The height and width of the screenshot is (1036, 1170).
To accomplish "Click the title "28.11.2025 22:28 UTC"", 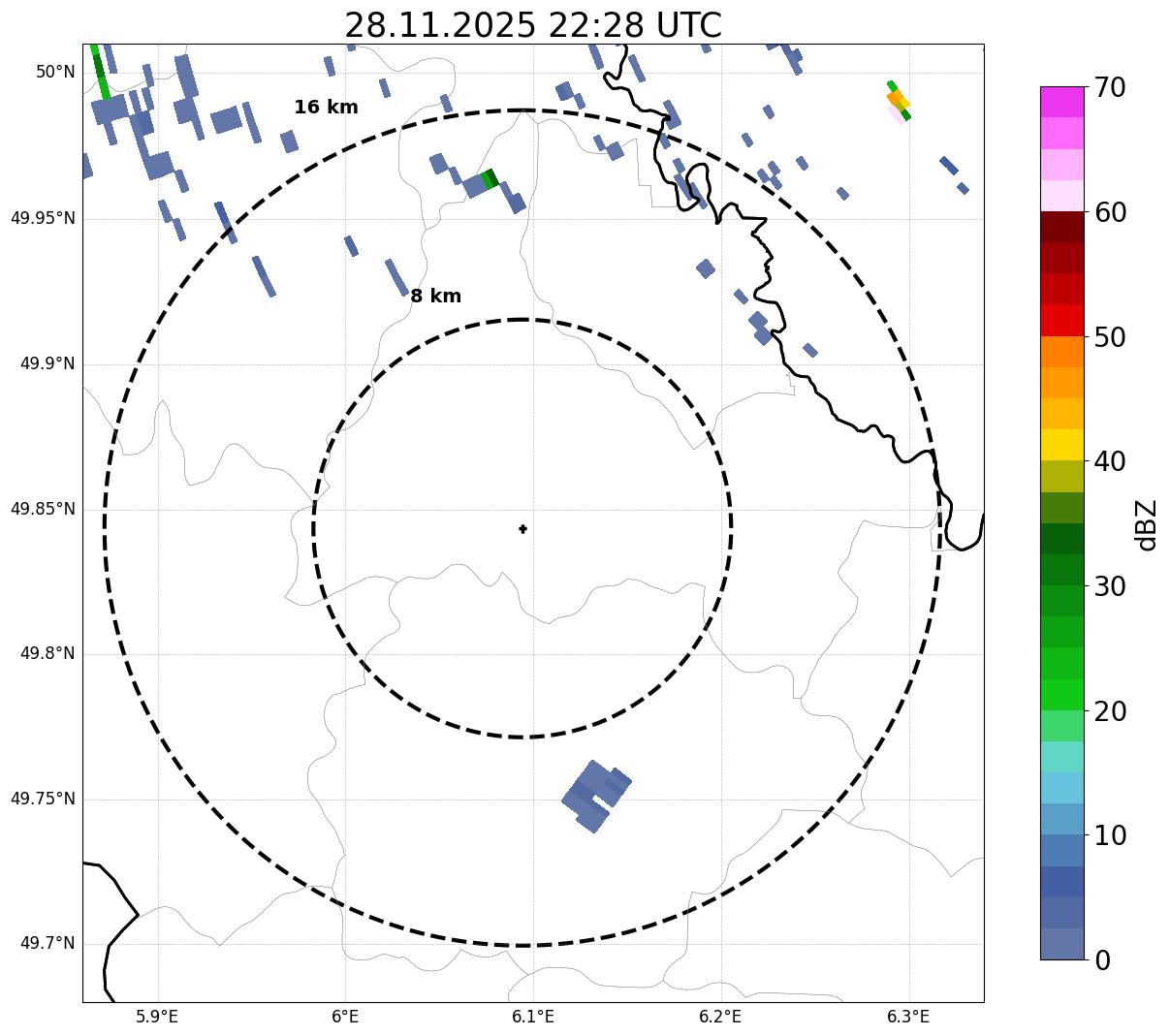I will coord(532,25).
